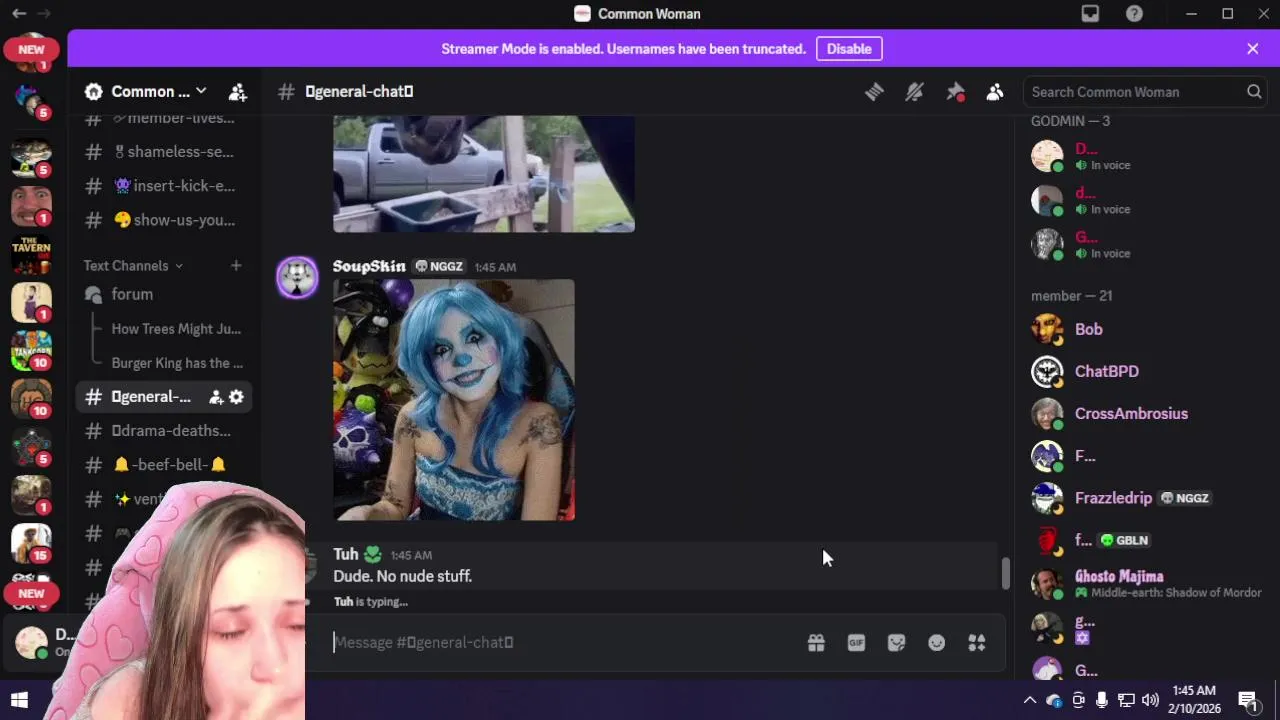Open the Threads icon in channel header
1280x720 pixels.
click(x=874, y=92)
